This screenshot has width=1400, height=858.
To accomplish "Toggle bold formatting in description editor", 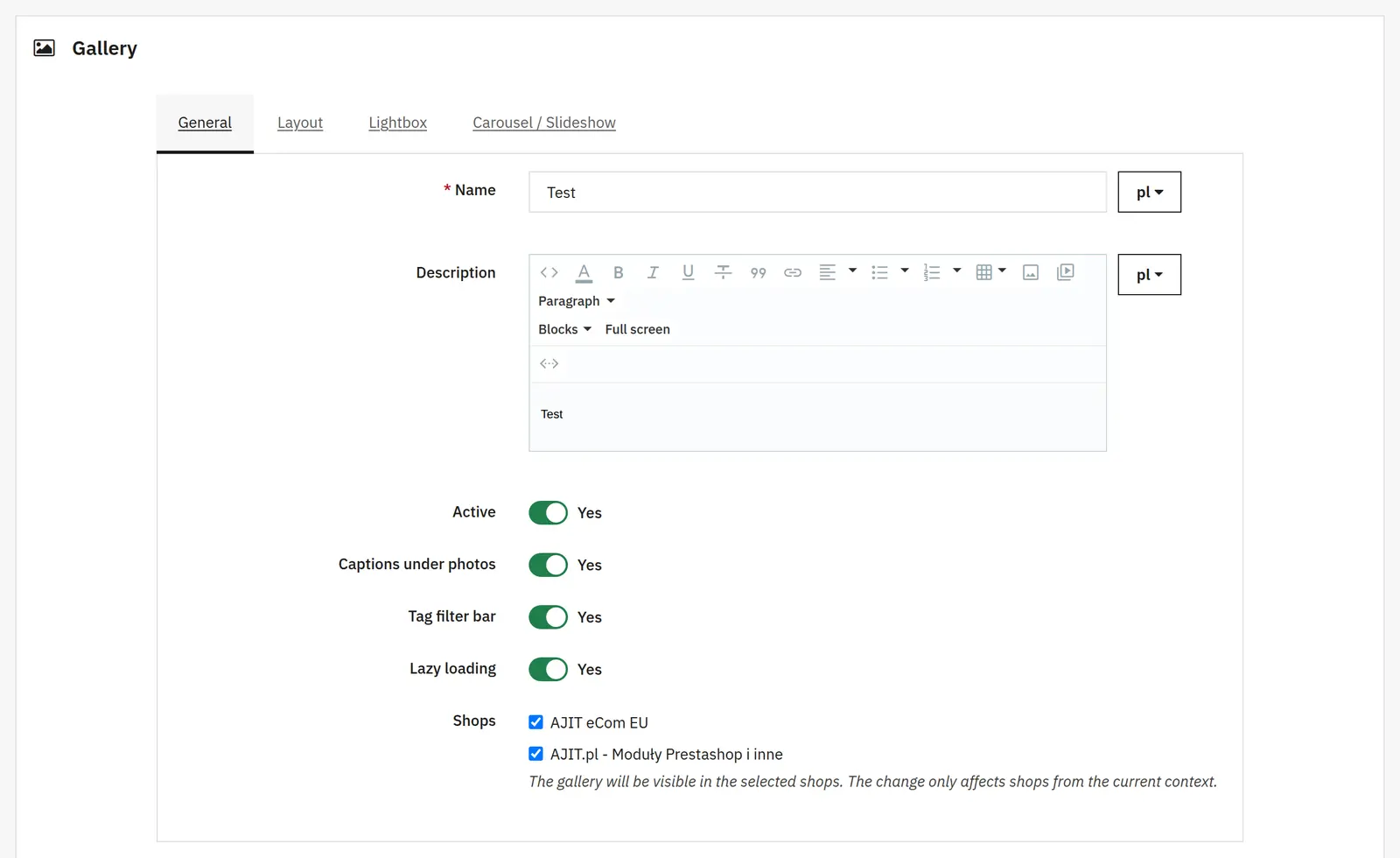I will (618, 272).
